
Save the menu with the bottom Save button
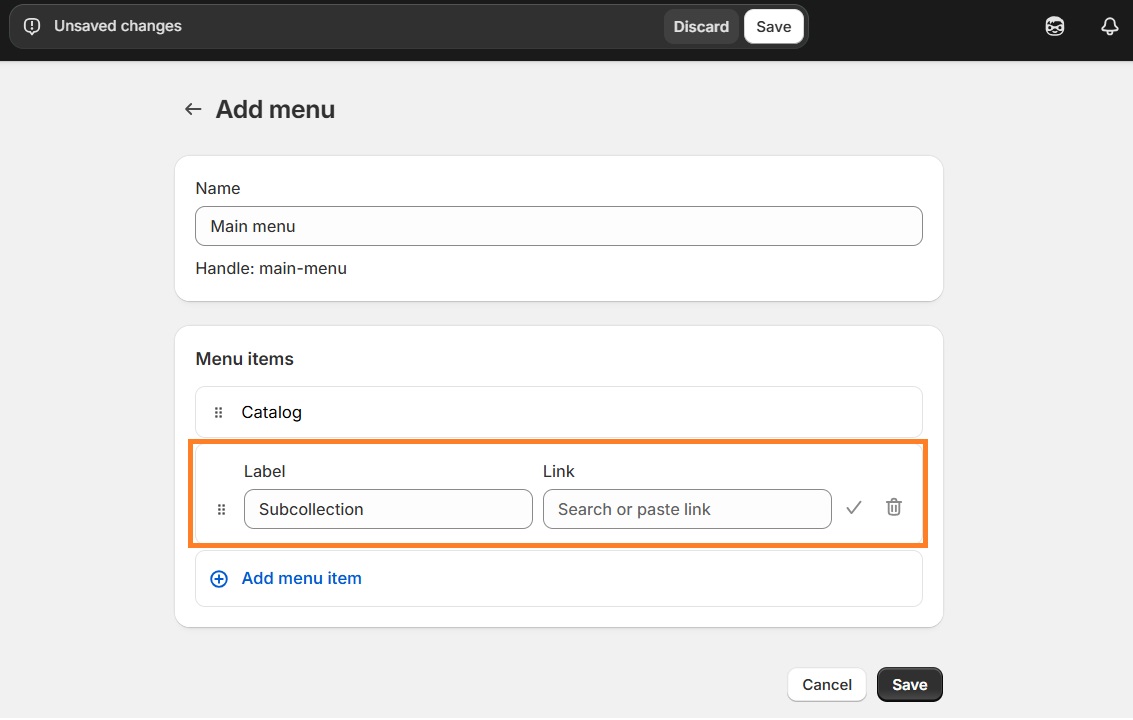click(909, 684)
